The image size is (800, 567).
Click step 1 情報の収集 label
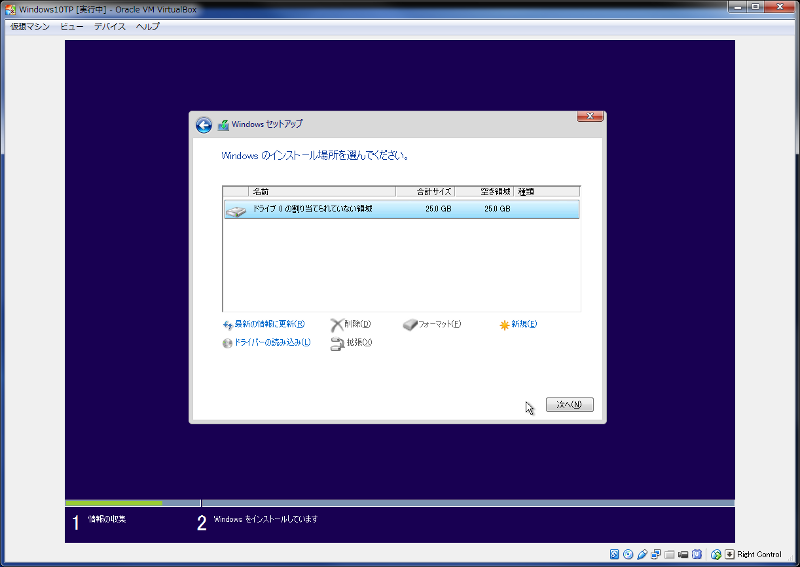107,519
